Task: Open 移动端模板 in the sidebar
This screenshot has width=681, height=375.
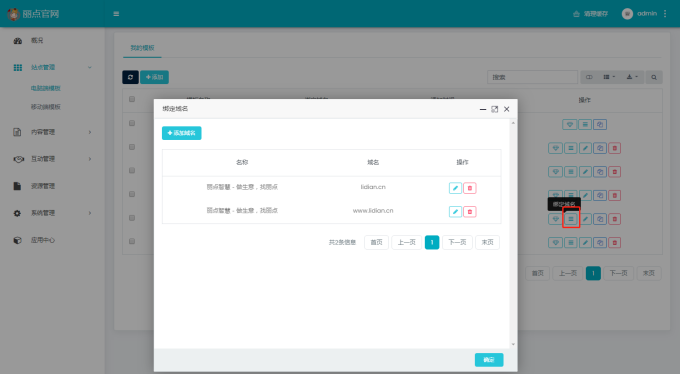Action: 46,107
